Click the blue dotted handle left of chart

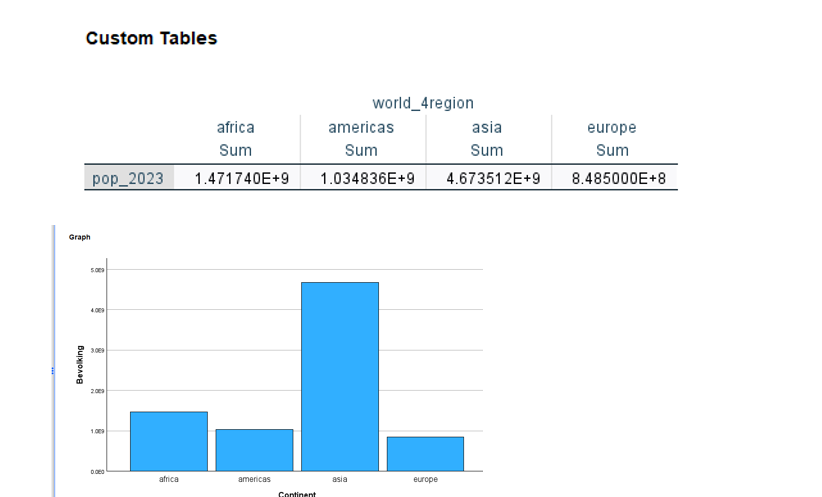click(x=52, y=371)
